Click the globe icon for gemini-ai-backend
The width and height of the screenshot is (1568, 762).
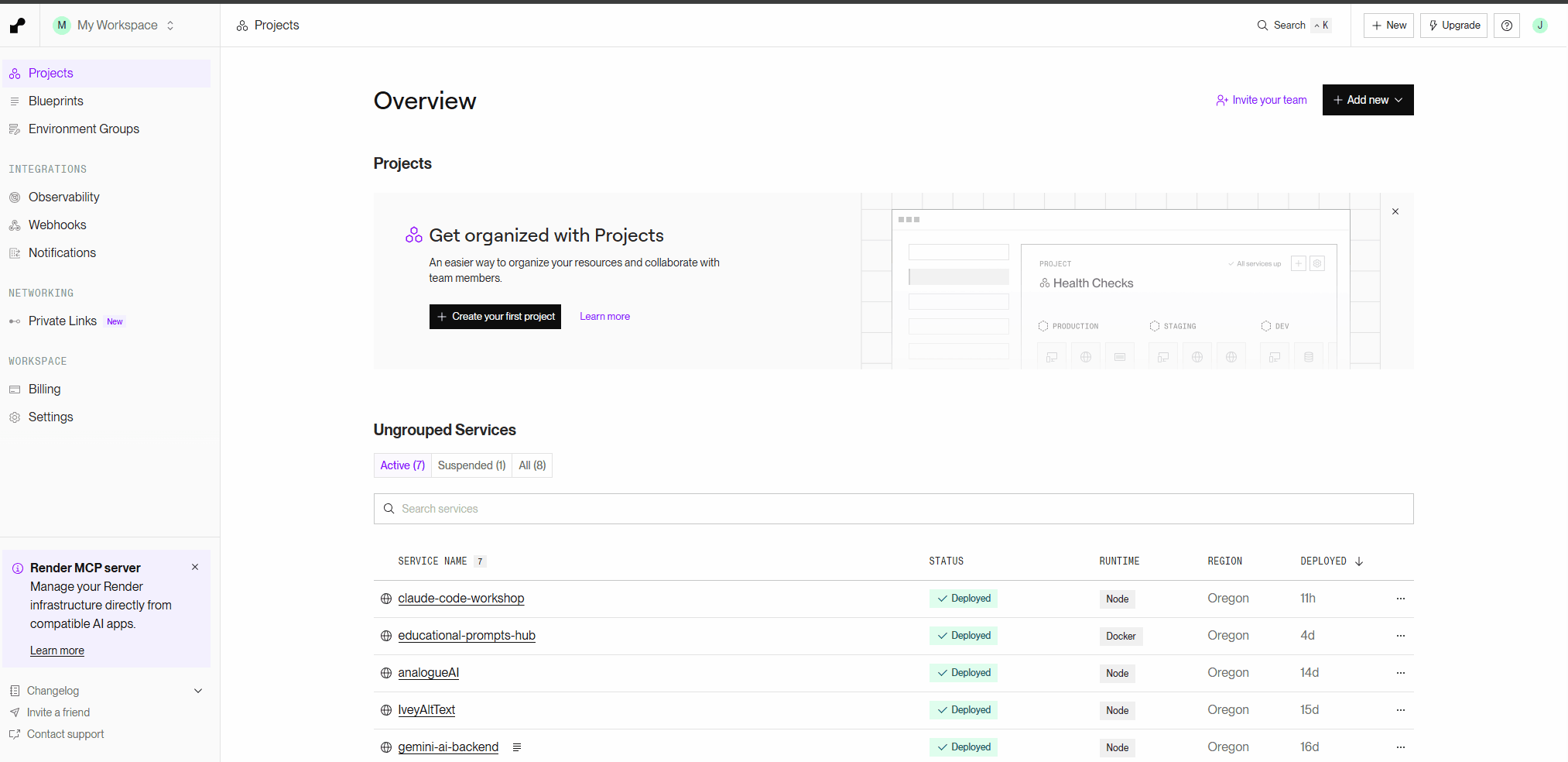[386, 747]
